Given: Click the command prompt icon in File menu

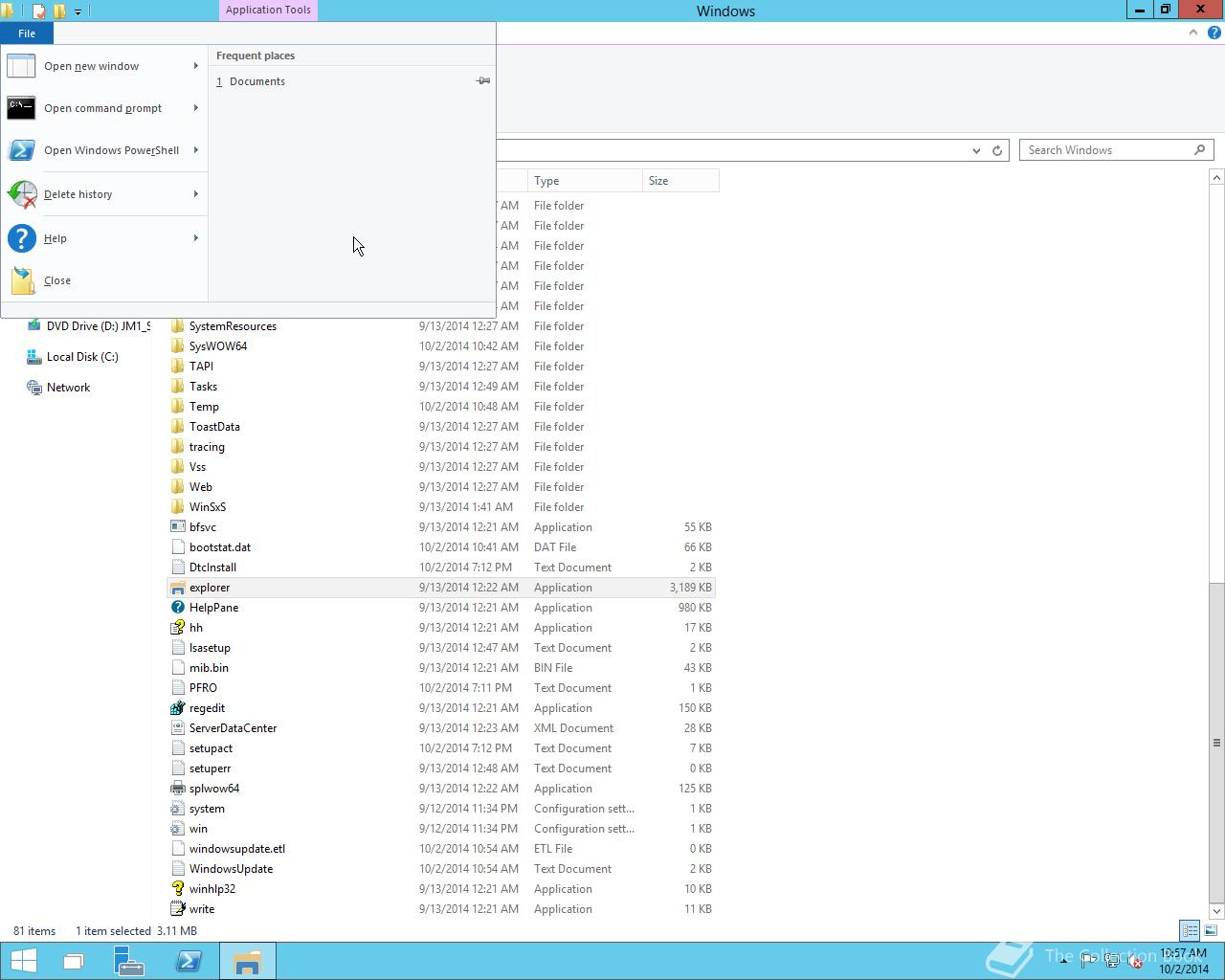Looking at the screenshot, I should 21,108.
